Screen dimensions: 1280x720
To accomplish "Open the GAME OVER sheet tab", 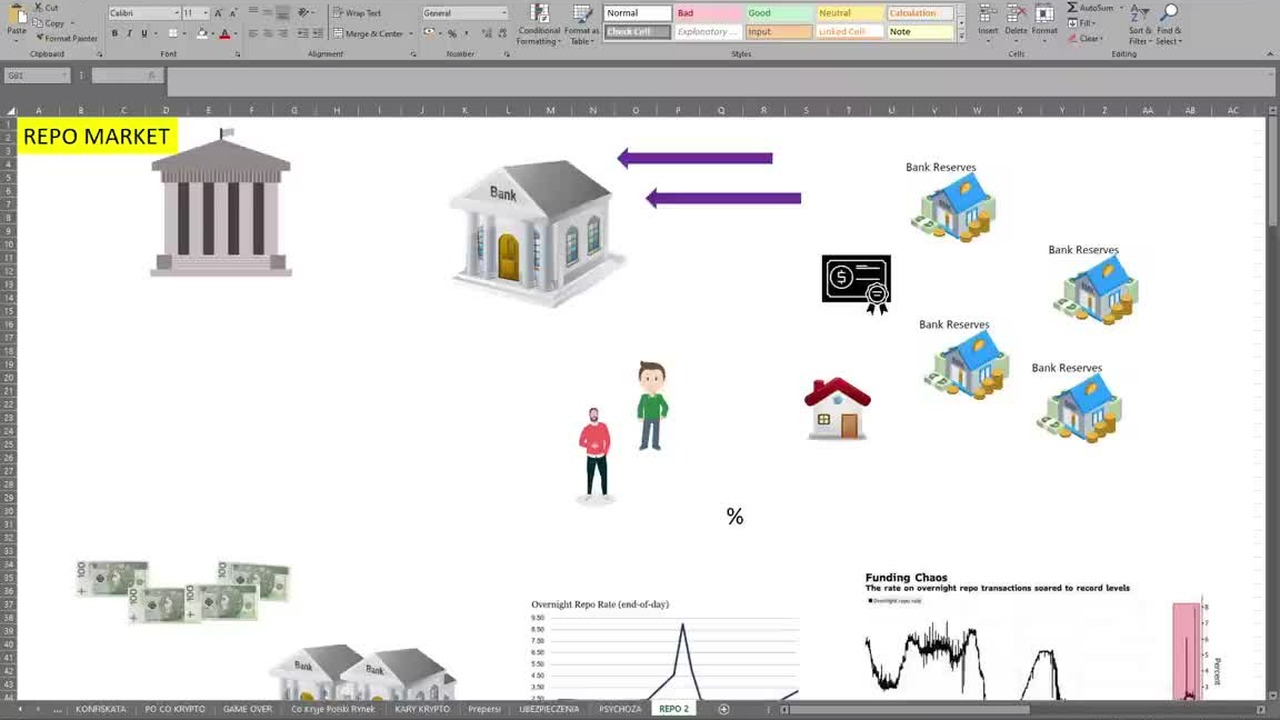I will [247, 709].
